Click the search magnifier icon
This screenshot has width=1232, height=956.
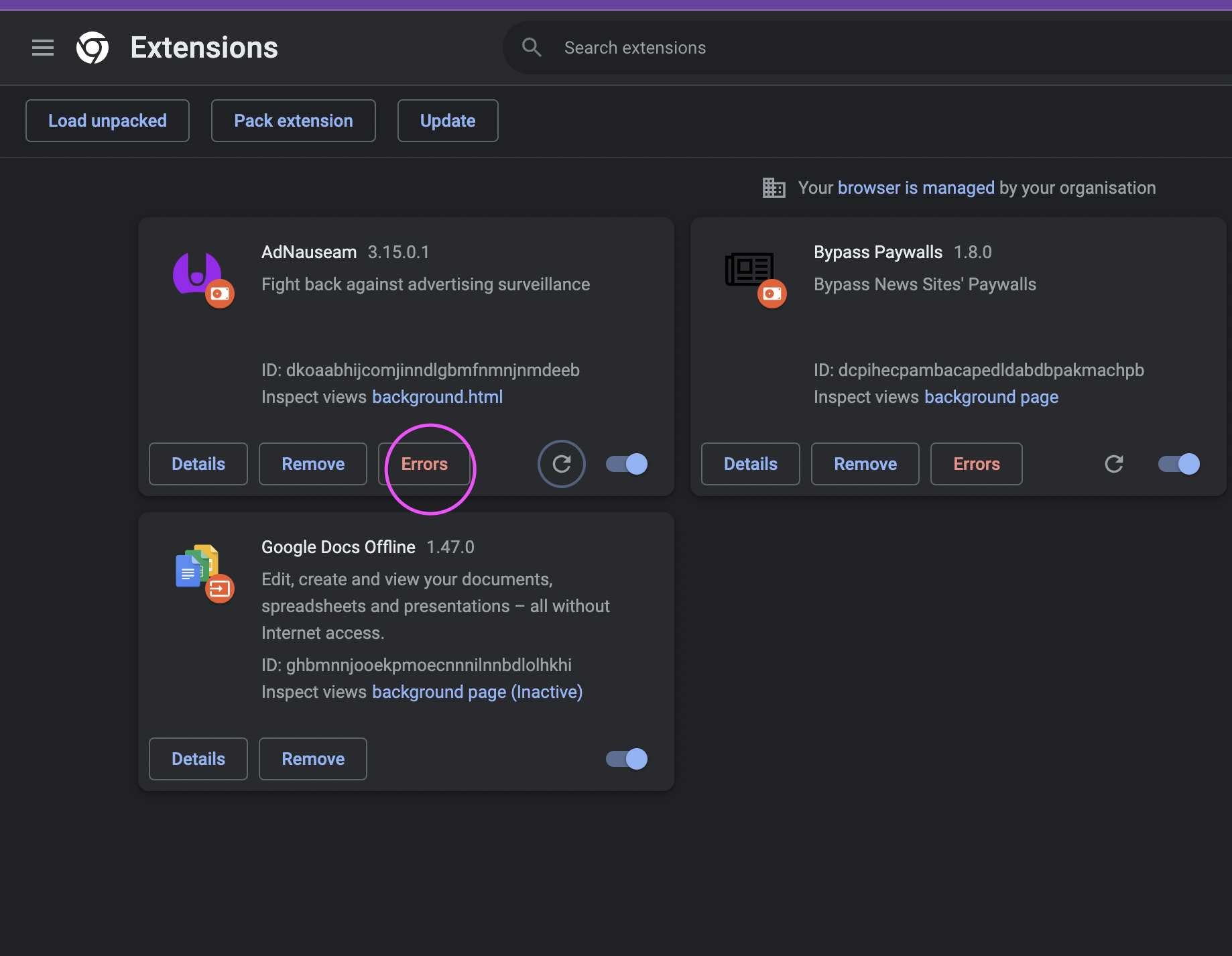pyautogui.click(x=531, y=47)
